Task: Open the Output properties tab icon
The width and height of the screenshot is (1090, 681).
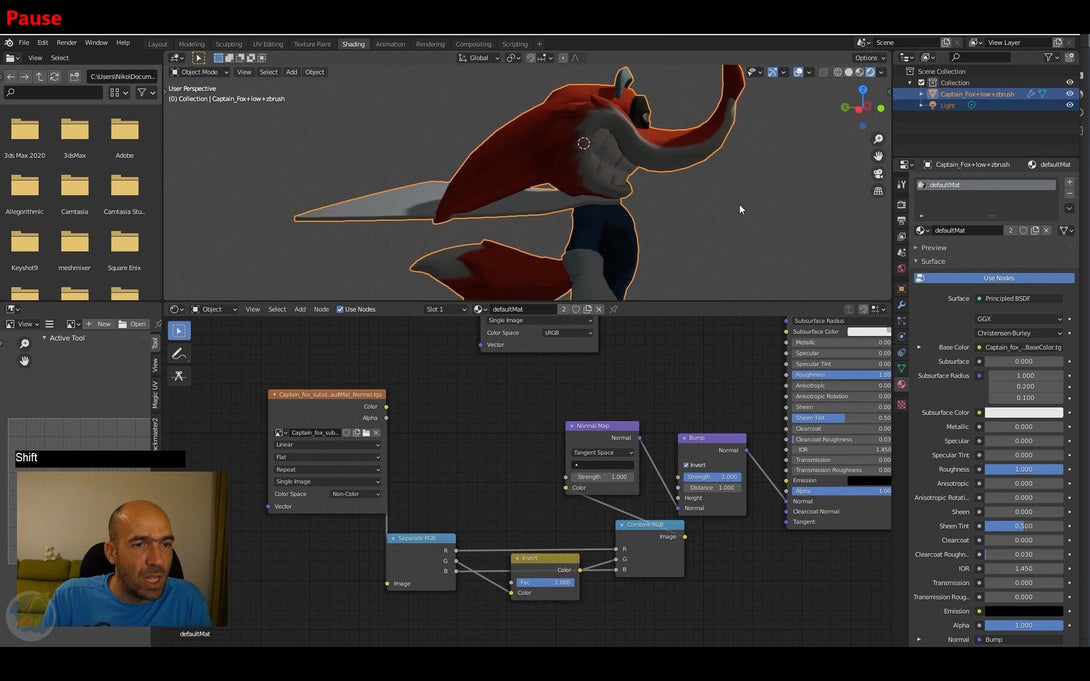Action: click(x=902, y=220)
